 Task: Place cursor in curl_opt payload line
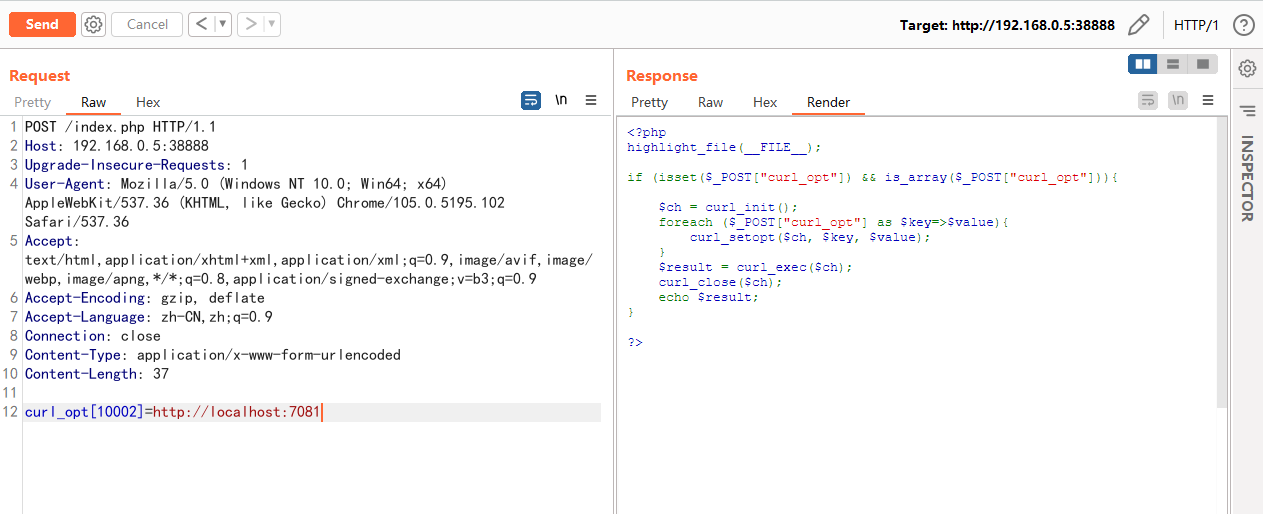pyautogui.click(x=312, y=412)
